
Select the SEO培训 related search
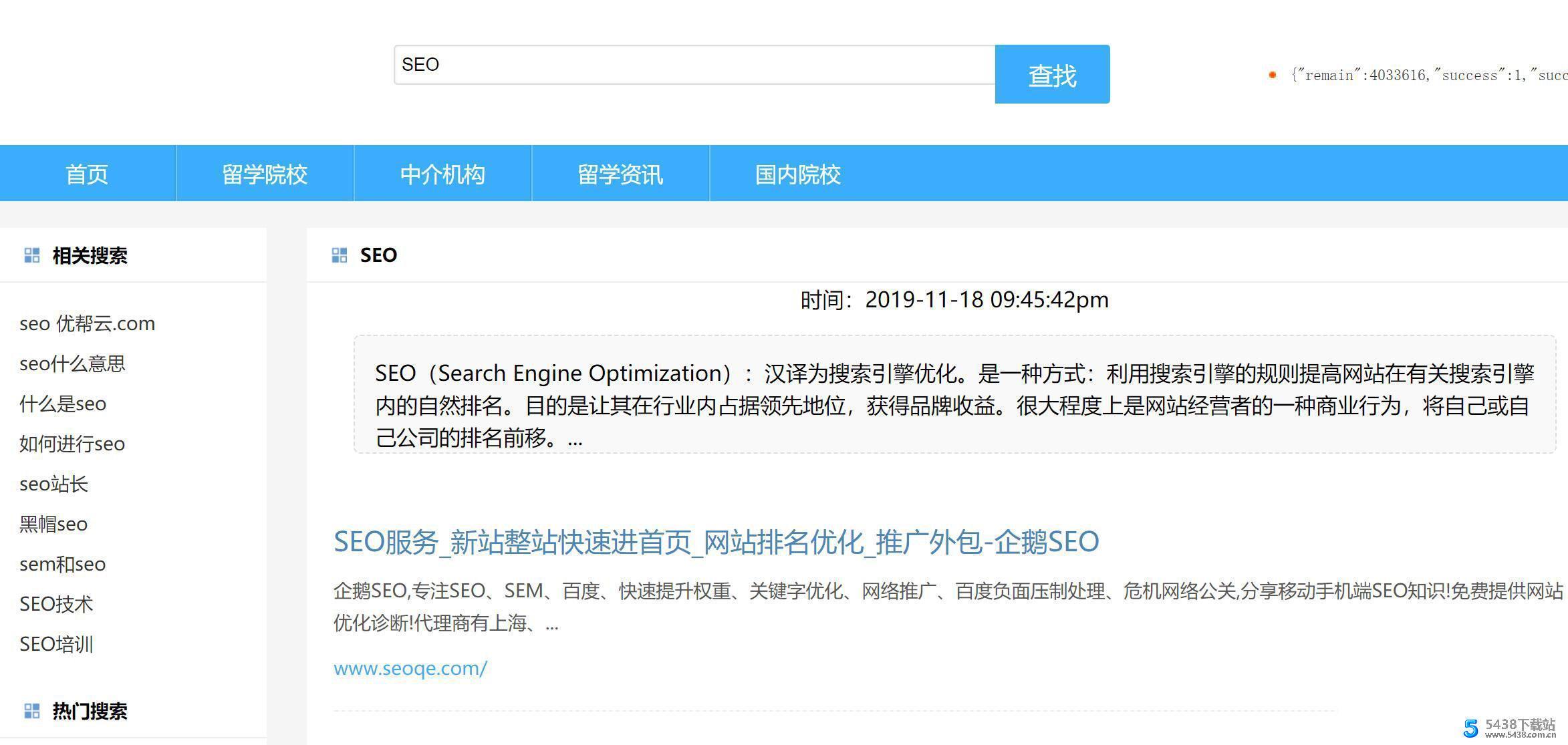(55, 644)
